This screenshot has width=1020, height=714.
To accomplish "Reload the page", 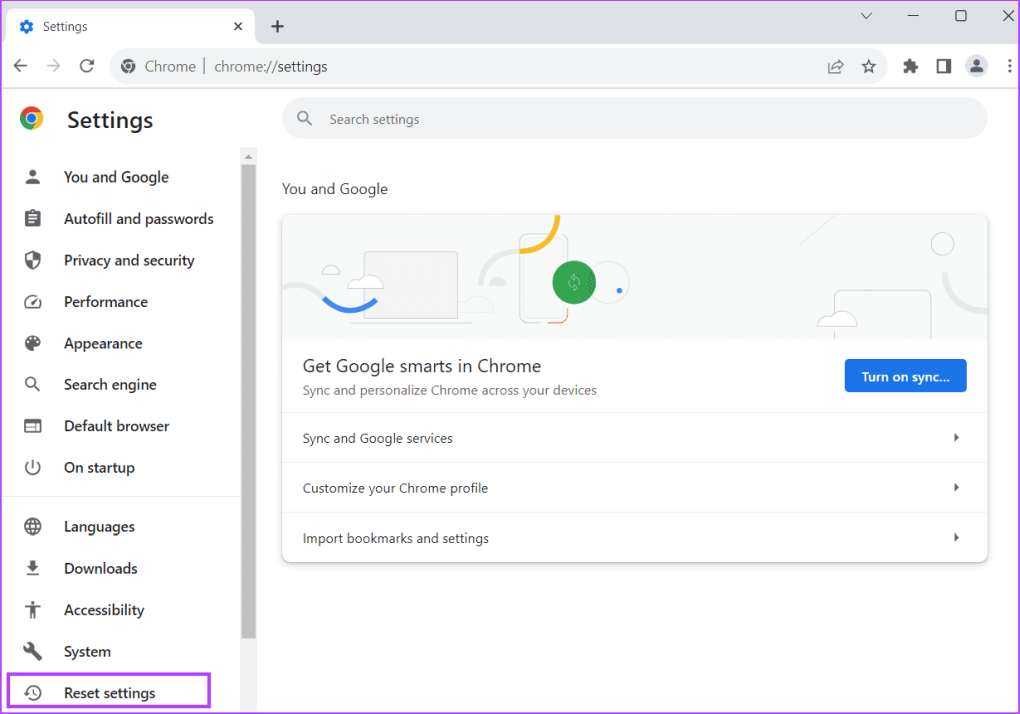I will [87, 66].
